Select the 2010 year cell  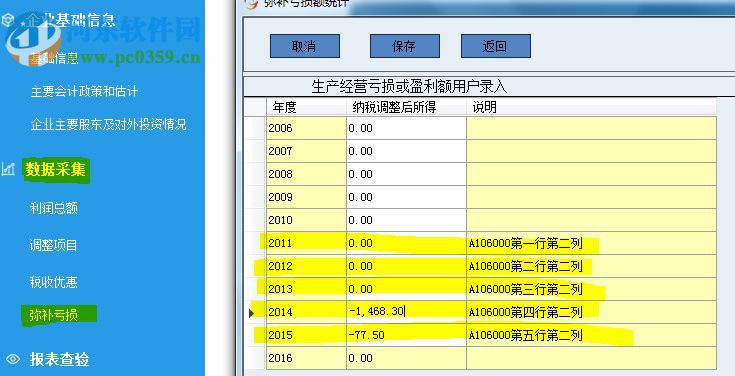click(x=307, y=220)
